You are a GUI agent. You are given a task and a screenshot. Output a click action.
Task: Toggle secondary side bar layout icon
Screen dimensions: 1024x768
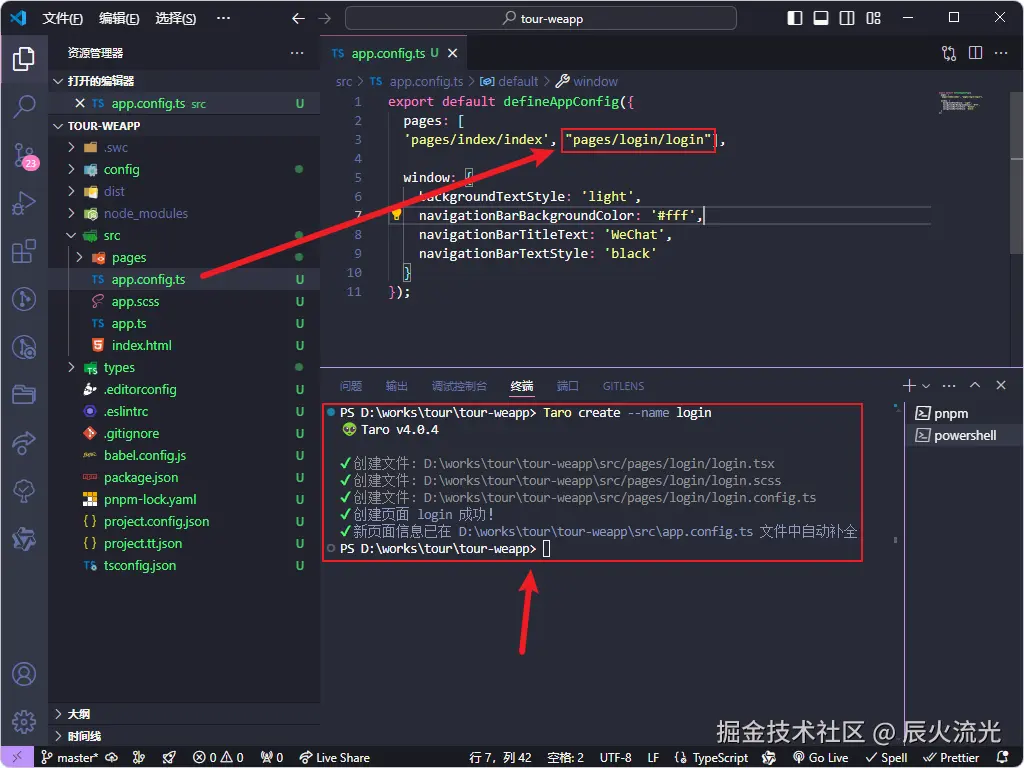pyautogui.click(x=847, y=18)
